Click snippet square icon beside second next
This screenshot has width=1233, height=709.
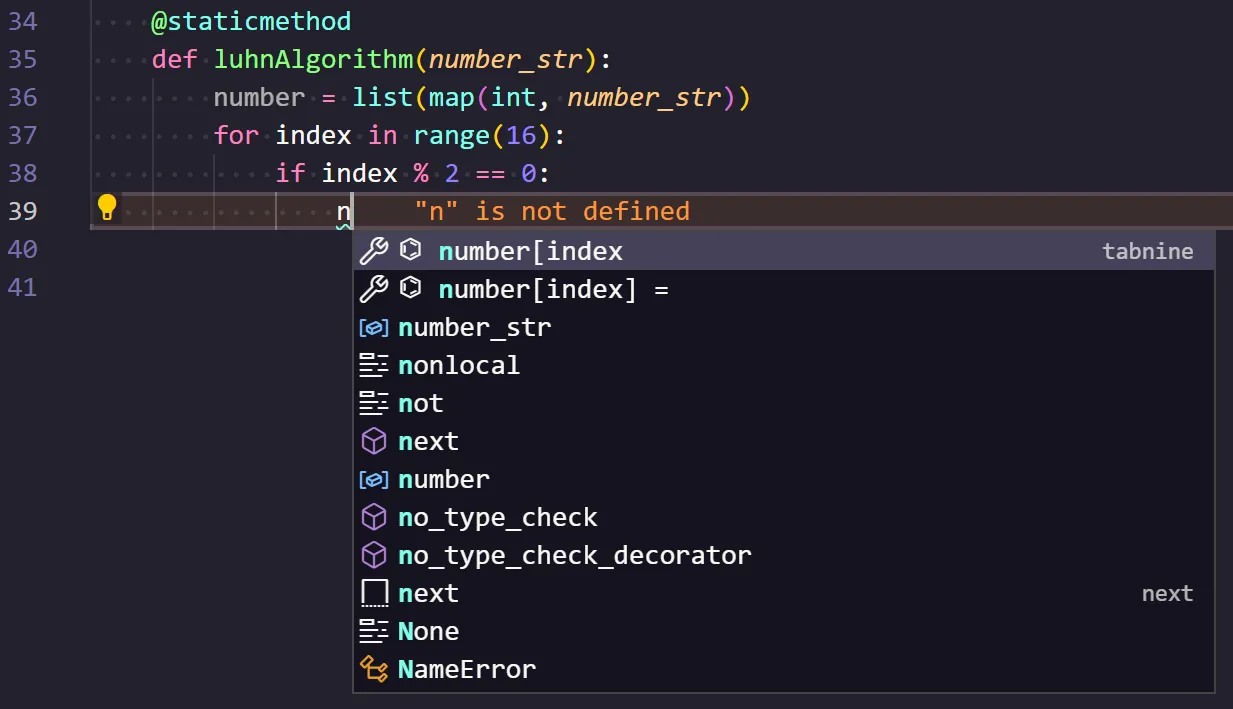(x=373, y=594)
